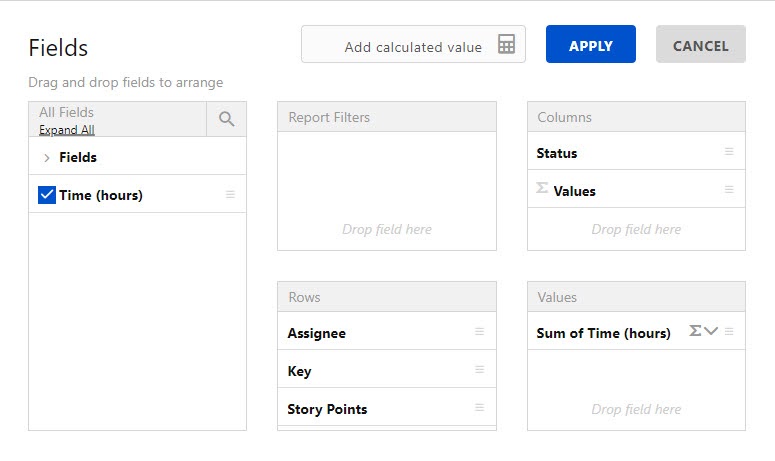The height and width of the screenshot is (461, 775).
Task: Click the Report Filters drop area
Action: pyautogui.click(x=387, y=200)
